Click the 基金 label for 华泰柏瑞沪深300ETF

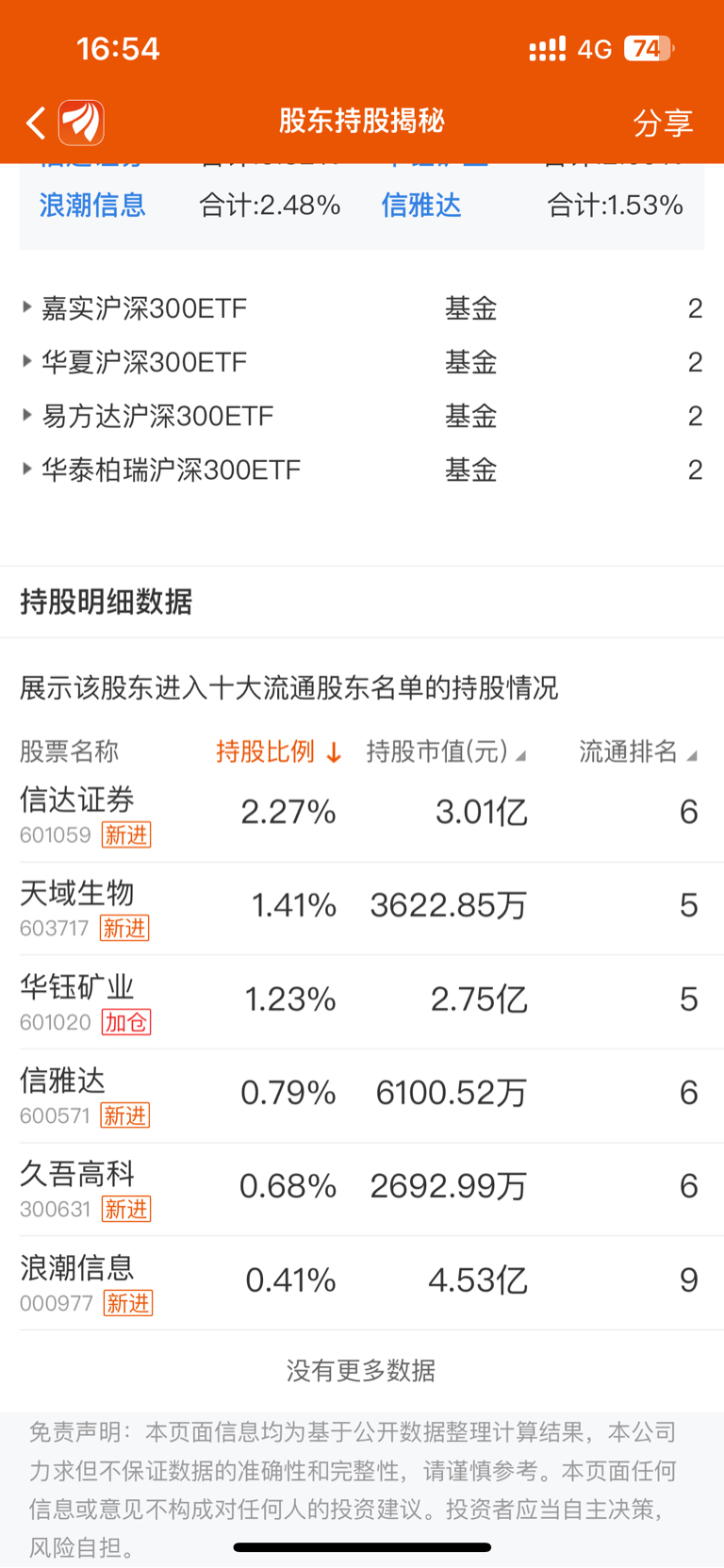[x=470, y=470]
